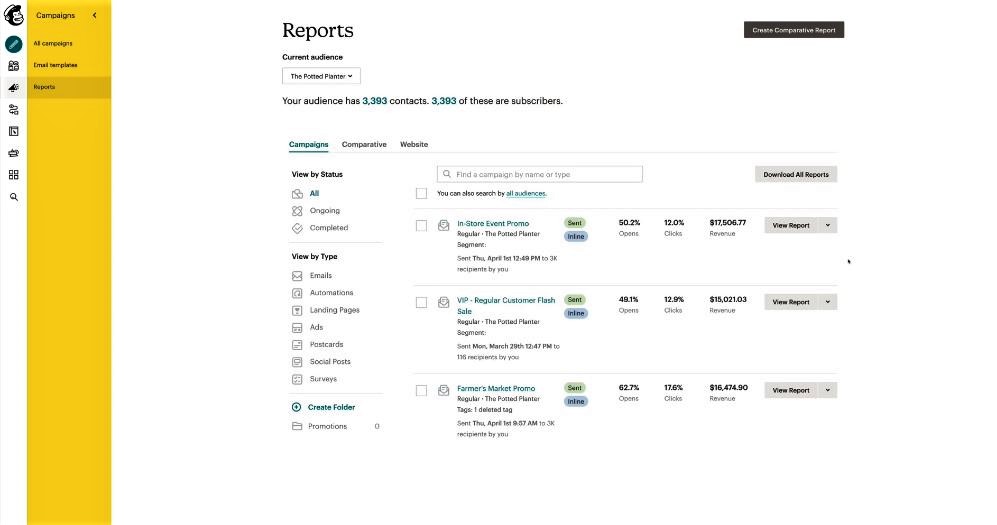
Task: Open the Create pencil icon in sidebar
Action: coord(13,44)
